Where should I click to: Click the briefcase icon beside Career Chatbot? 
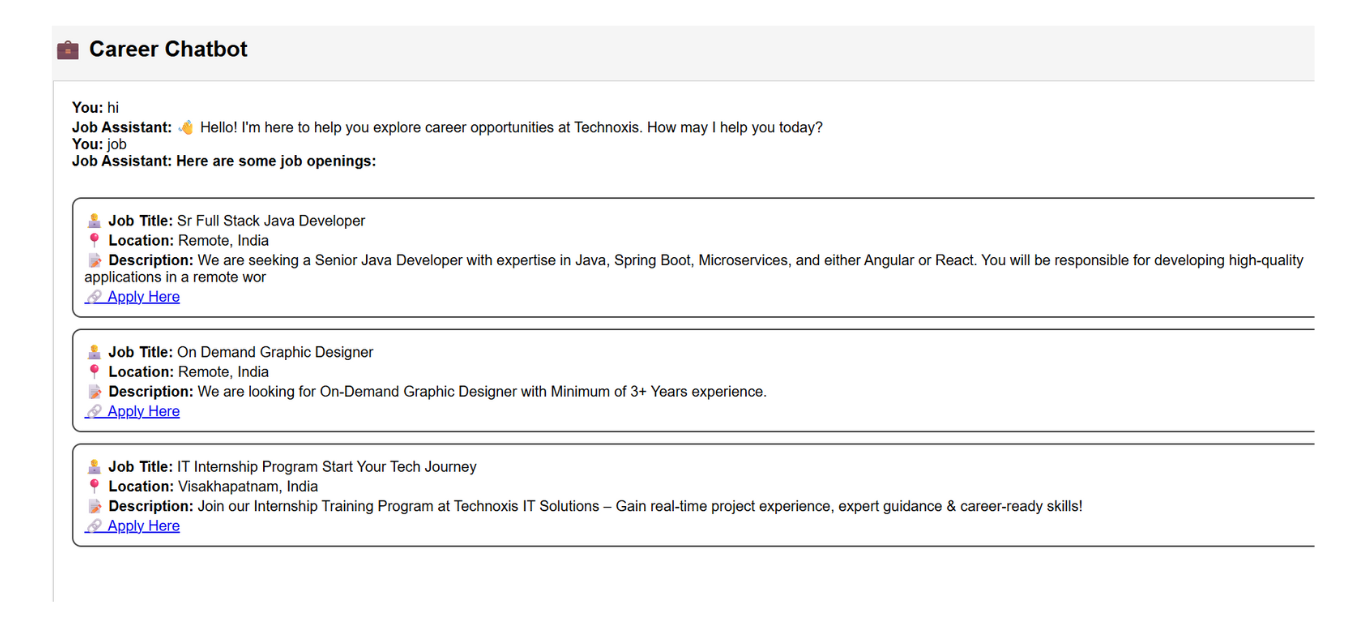tap(68, 50)
